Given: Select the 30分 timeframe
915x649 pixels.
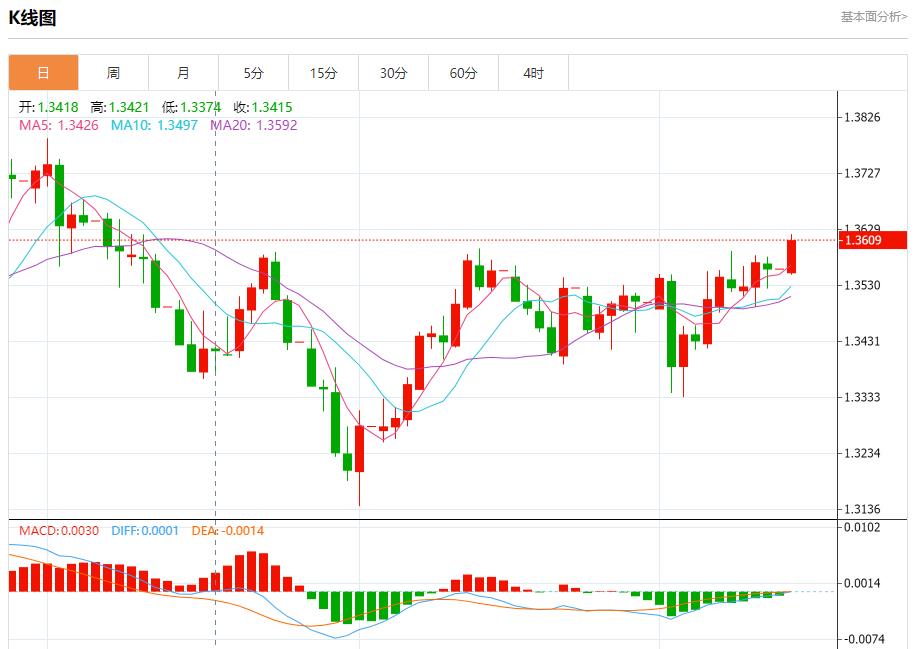Looking at the screenshot, I should pos(394,72).
